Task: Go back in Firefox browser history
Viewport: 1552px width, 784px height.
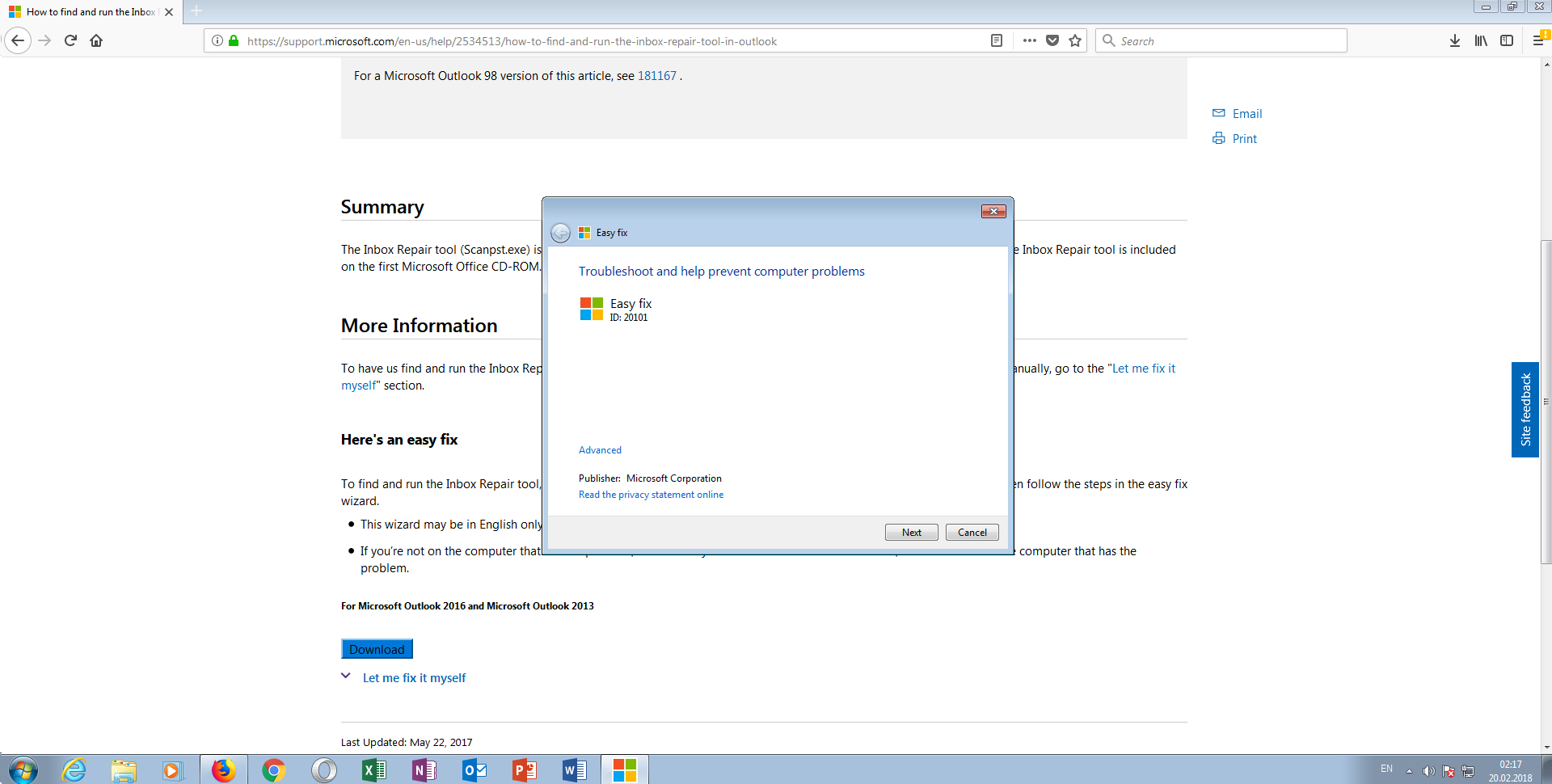Action: pos(18,40)
